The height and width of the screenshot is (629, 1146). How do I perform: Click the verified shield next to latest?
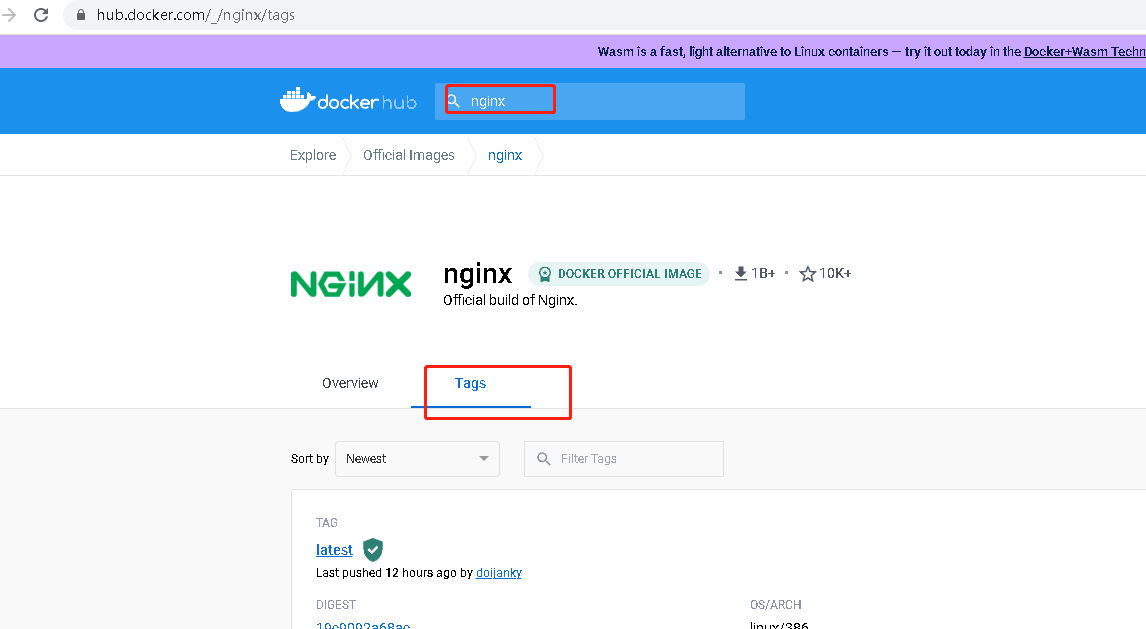373,549
